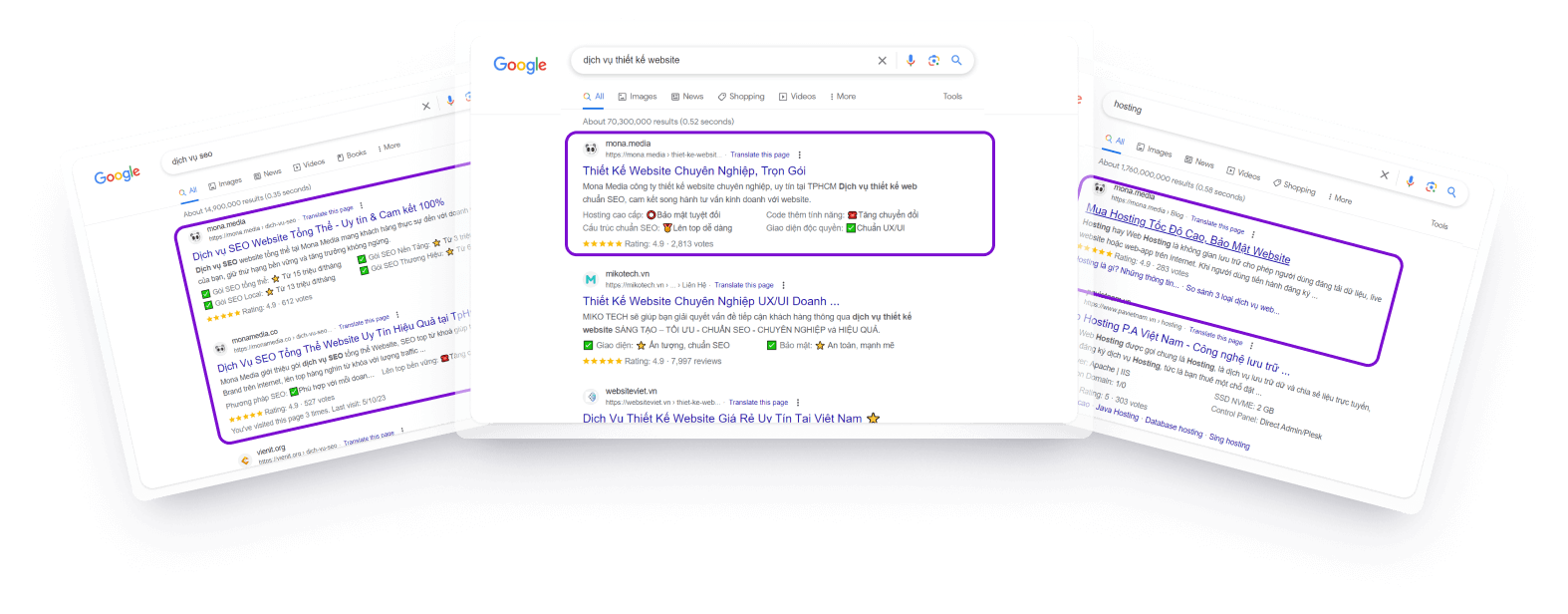Open the 'Sing hosting' sitelink
Screen dimensions: 1568x614
(x=1229, y=440)
